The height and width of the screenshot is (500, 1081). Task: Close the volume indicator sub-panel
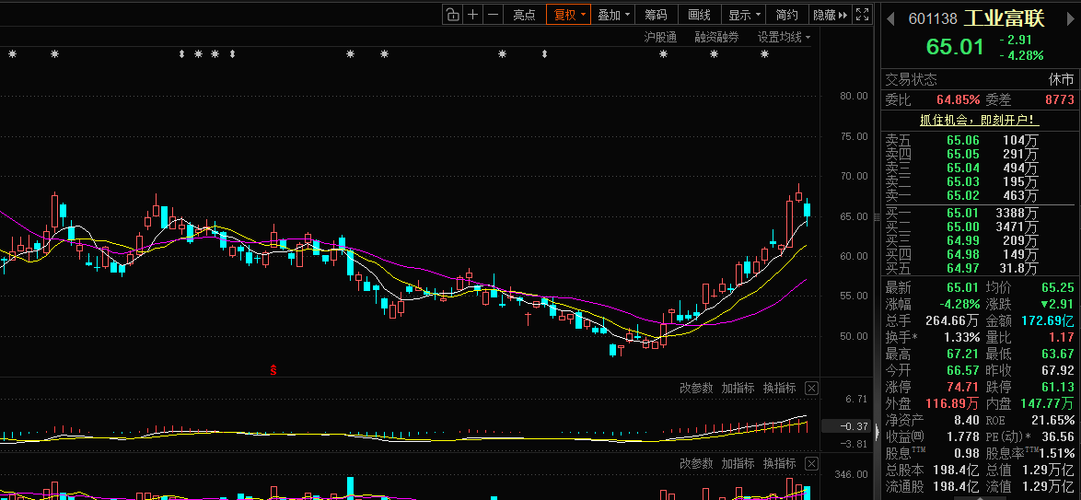point(811,463)
